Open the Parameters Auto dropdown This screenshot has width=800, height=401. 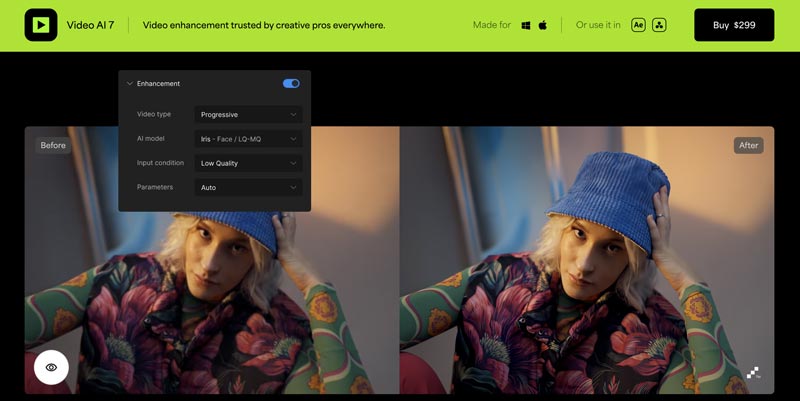tap(248, 187)
